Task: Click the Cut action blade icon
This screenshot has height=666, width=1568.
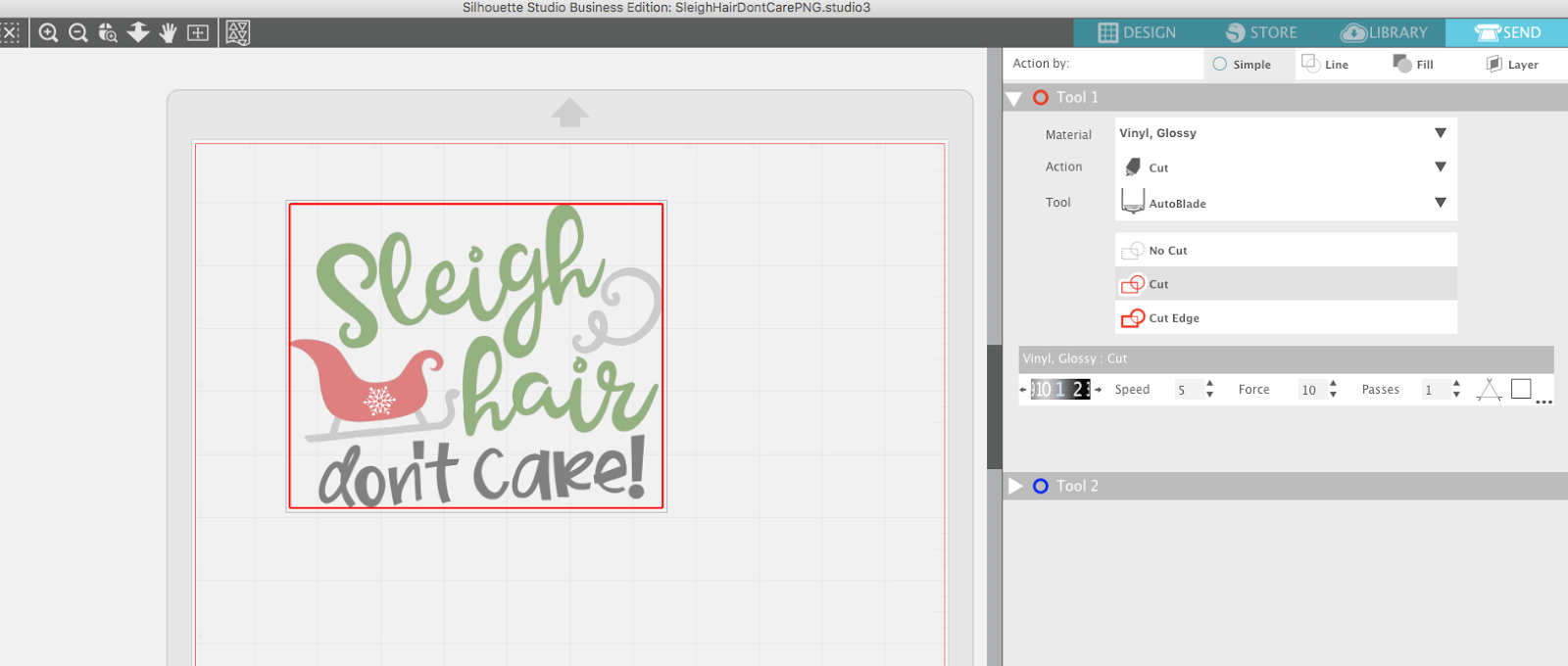Action: pyautogui.click(x=1133, y=166)
